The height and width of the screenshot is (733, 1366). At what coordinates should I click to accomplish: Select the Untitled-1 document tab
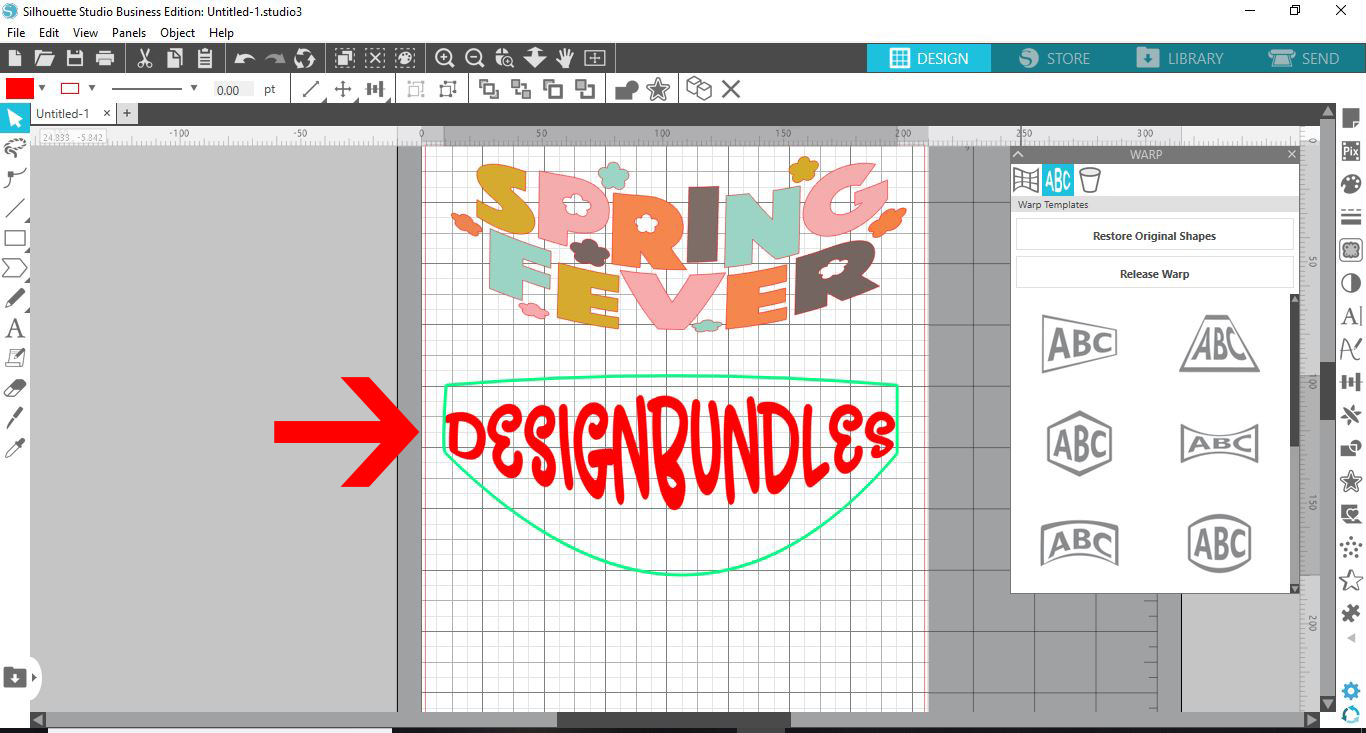(x=62, y=114)
